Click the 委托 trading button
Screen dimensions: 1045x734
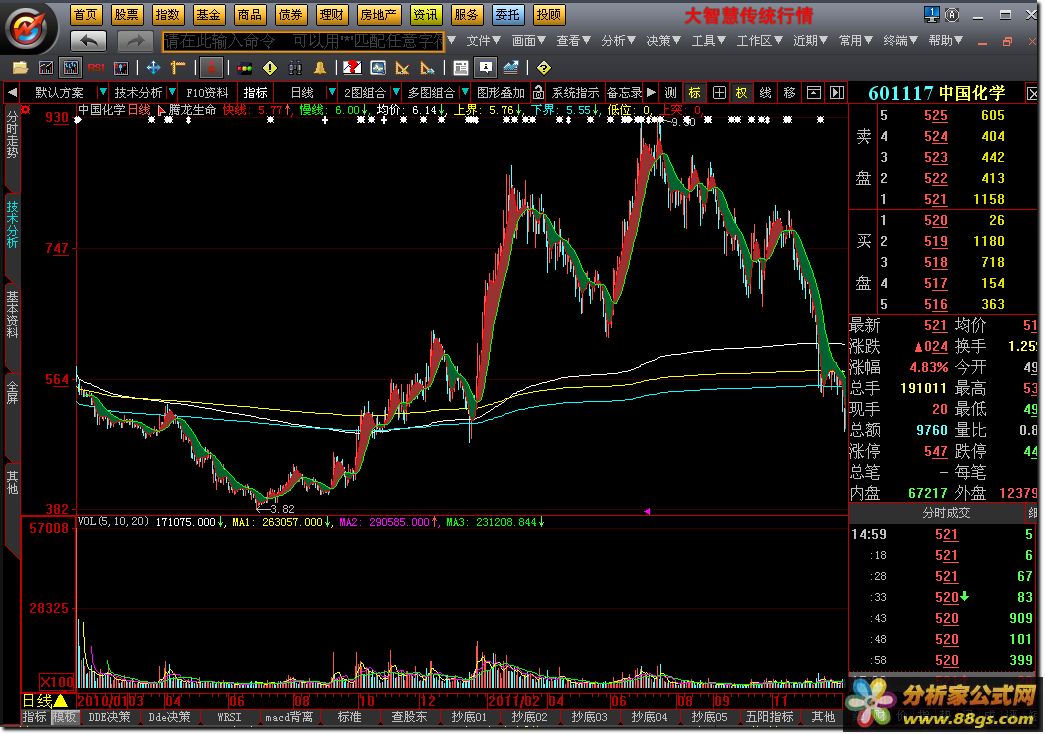[x=508, y=14]
